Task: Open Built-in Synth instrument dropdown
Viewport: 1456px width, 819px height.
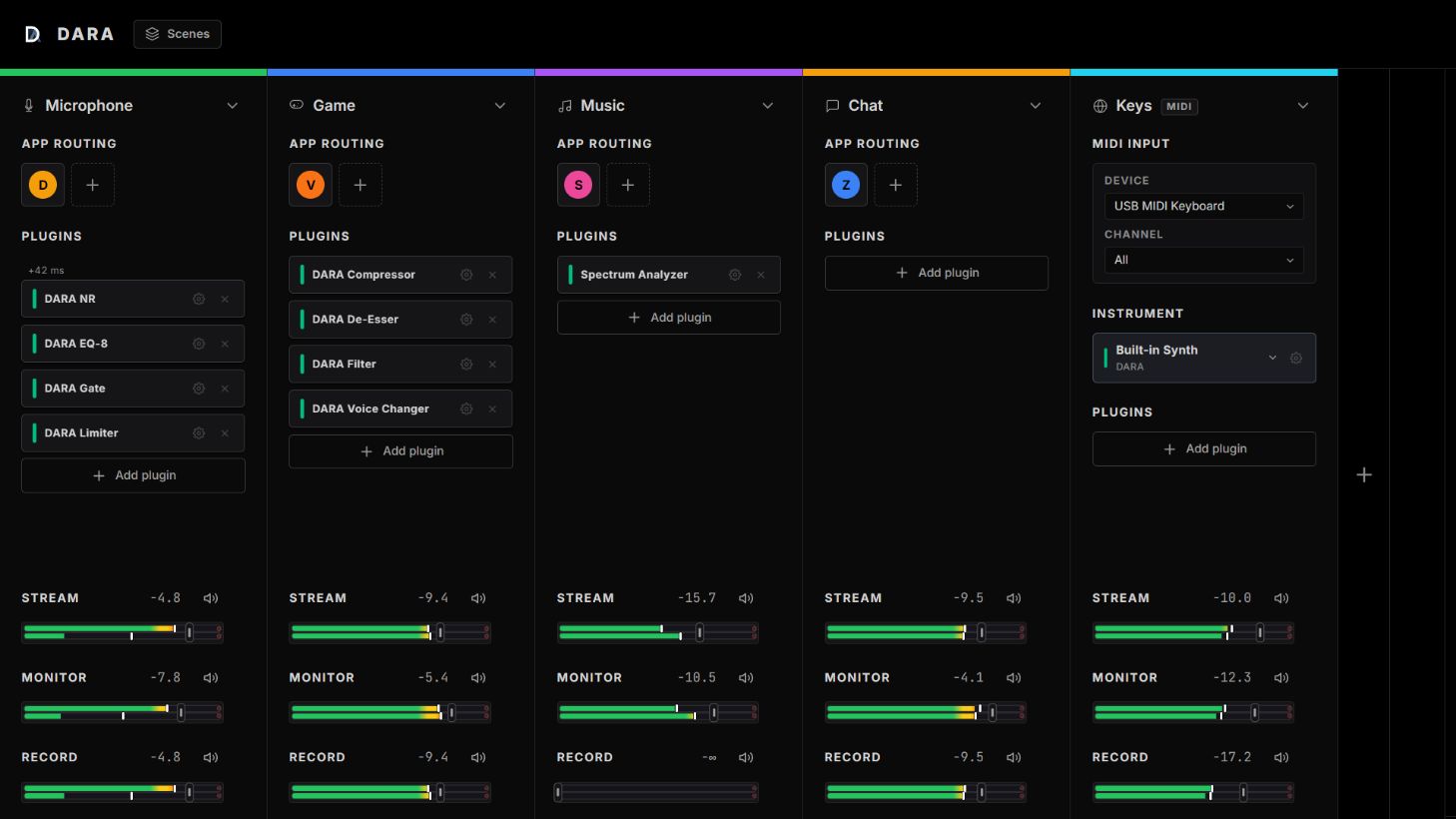Action: (1272, 358)
